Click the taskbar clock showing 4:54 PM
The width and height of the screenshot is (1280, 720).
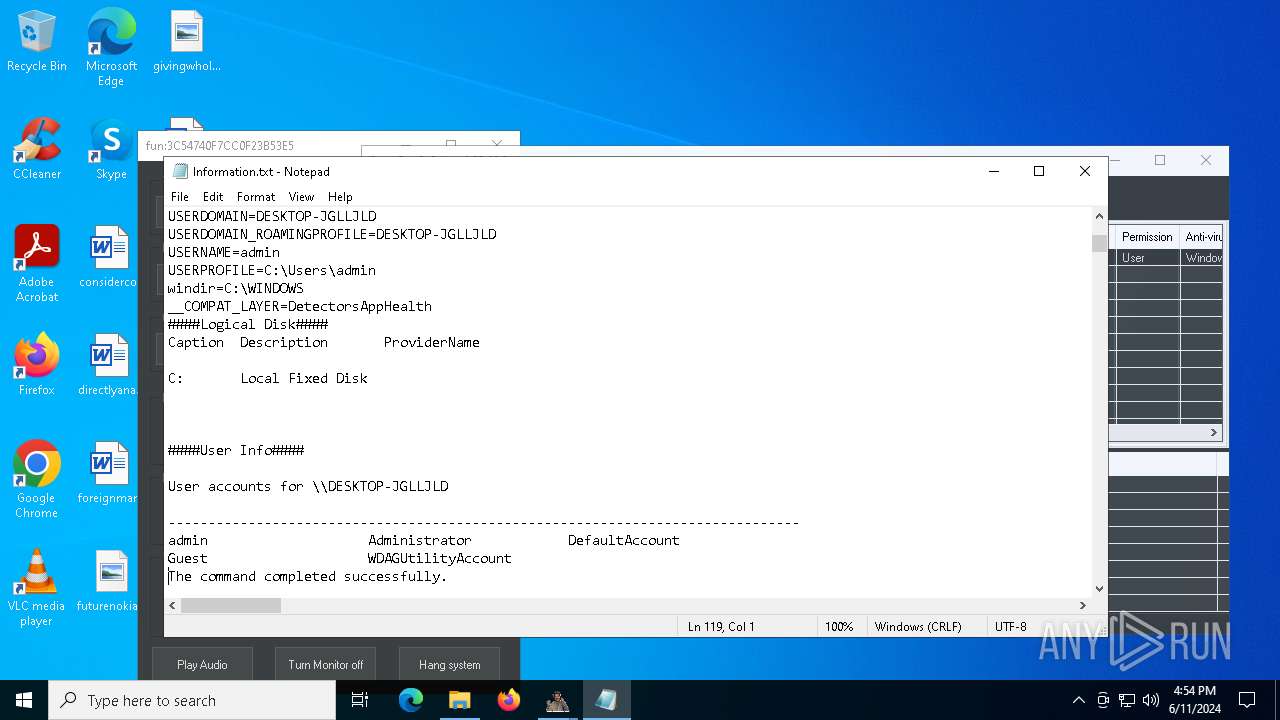(1194, 700)
